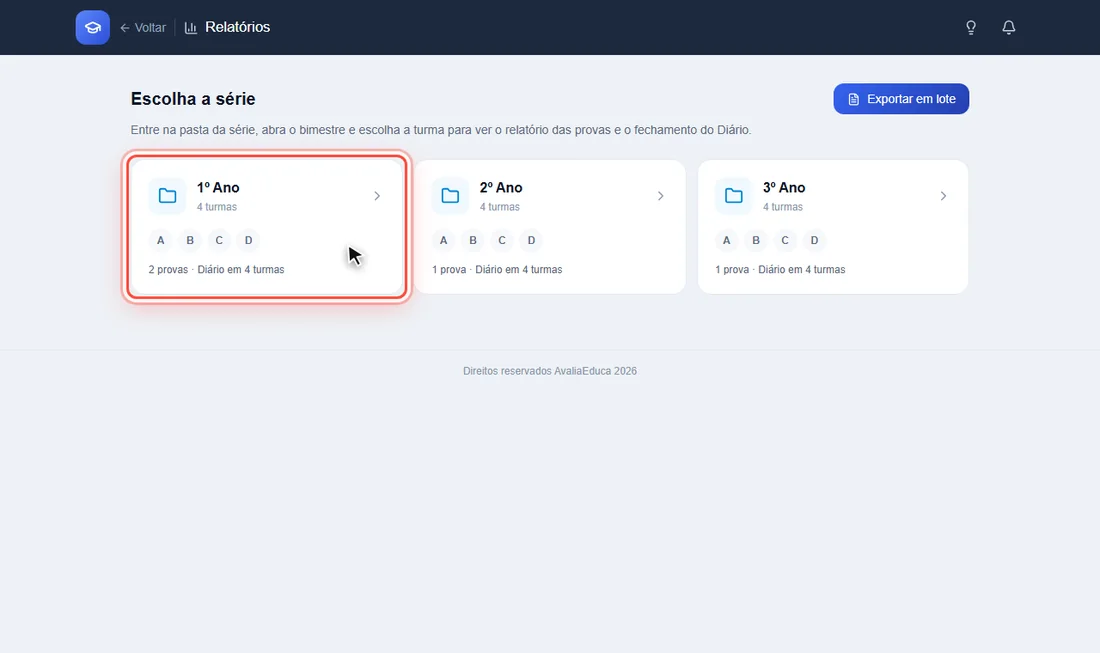Click the Relatórios bar chart icon

coord(191,27)
